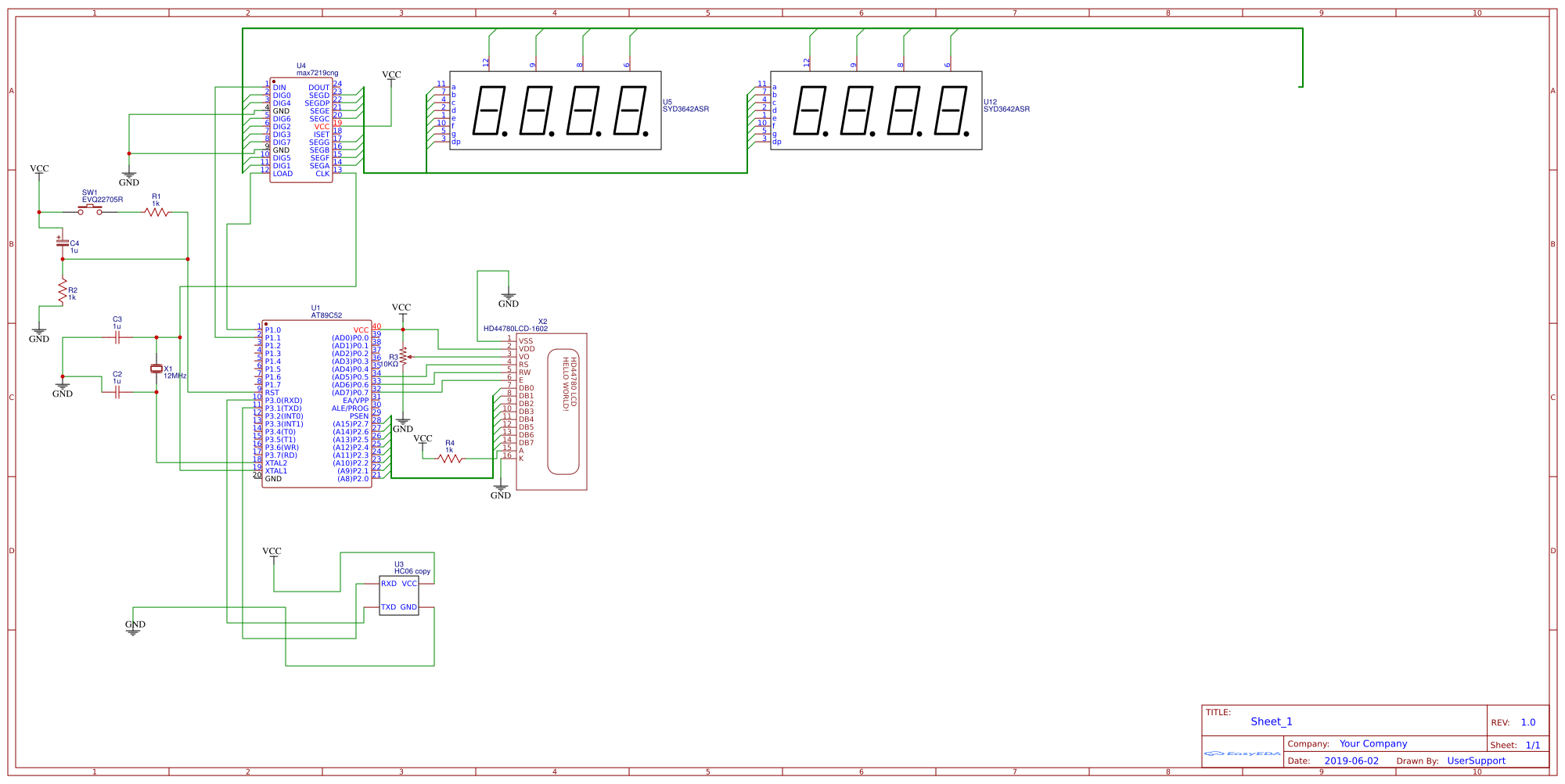This screenshot has height=784, width=1565.
Task: Click the R1 1k resistor symbol
Action: coord(156,212)
